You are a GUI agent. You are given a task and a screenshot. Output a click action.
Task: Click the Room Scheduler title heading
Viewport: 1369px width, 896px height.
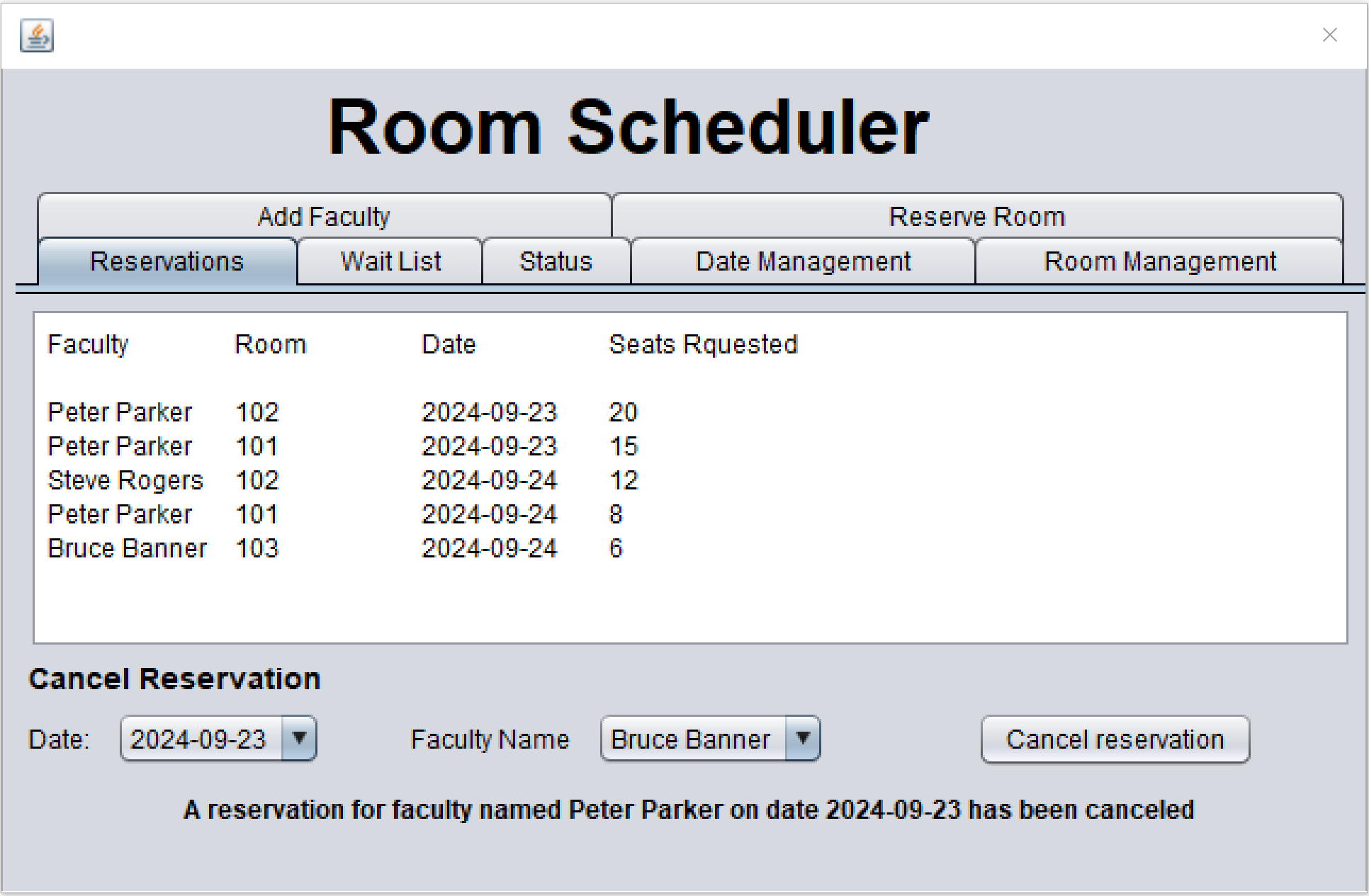(628, 127)
